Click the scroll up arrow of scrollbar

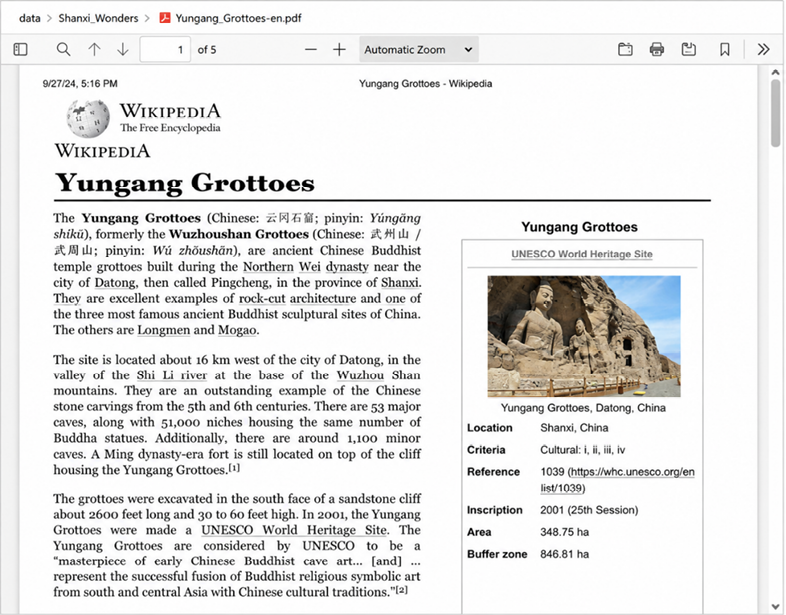[x=775, y=73]
